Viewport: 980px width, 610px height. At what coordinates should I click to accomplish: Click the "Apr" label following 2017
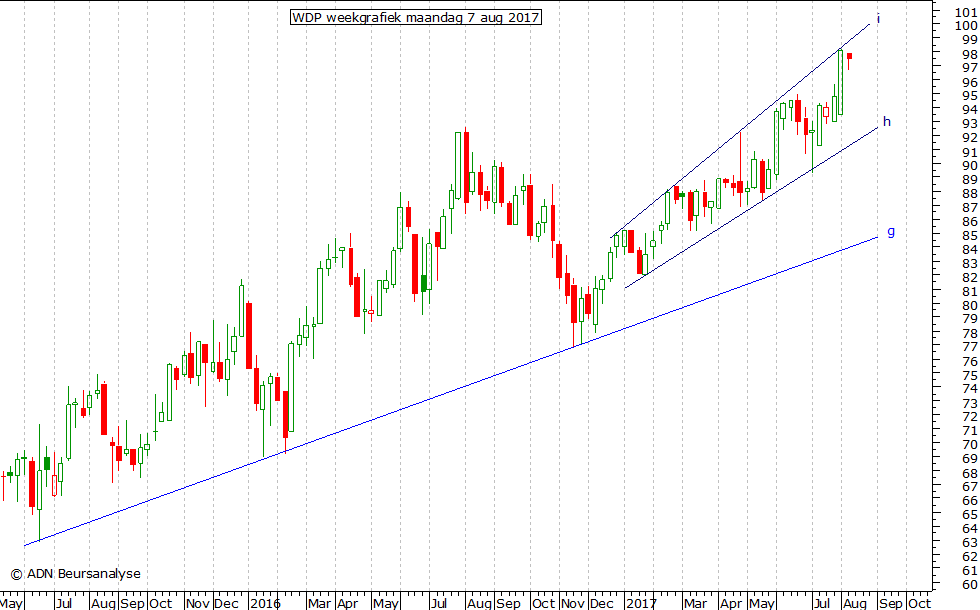731,603
